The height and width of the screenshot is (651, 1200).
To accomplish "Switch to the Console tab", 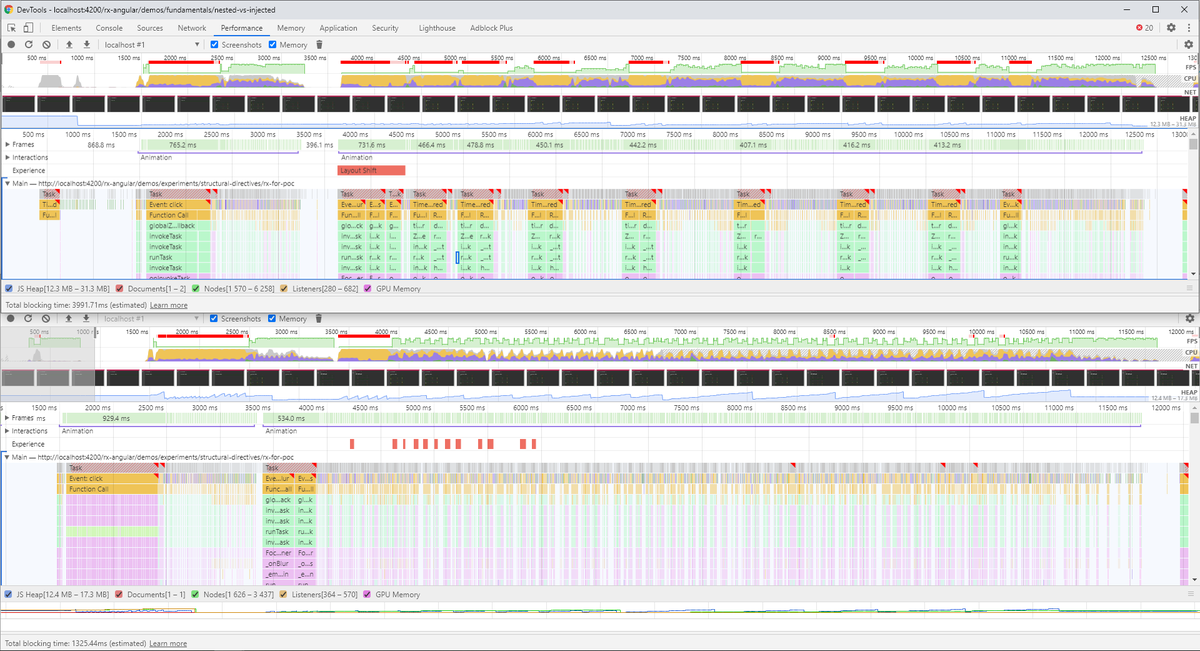I will 109,28.
